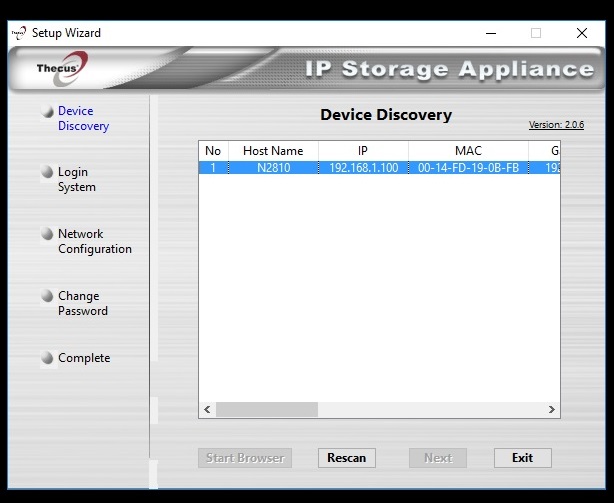The height and width of the screenshot is (503, 614).
Task: Click the No column header
Action: (213, 151)
